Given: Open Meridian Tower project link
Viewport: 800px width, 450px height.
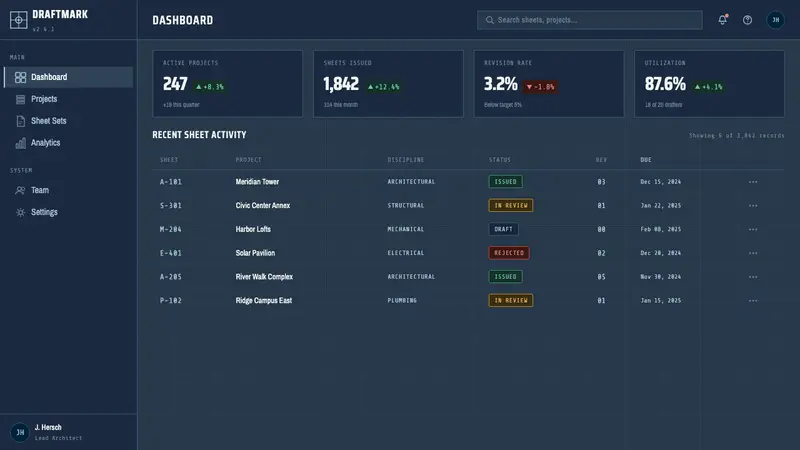Looking at the screenshot, I should (x=257, y=182).
